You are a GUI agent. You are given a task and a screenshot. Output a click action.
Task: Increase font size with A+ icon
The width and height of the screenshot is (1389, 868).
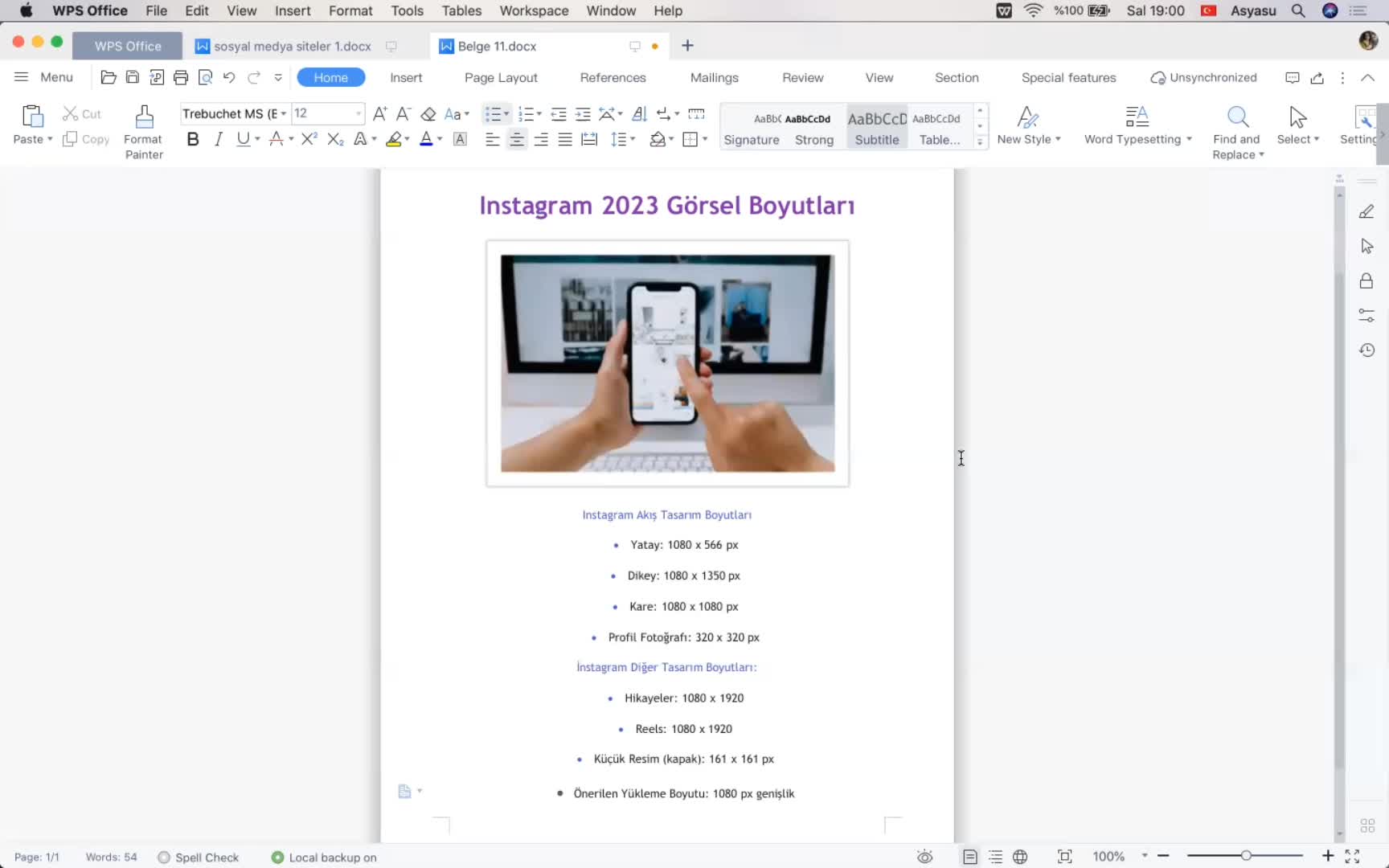[380, 113]
